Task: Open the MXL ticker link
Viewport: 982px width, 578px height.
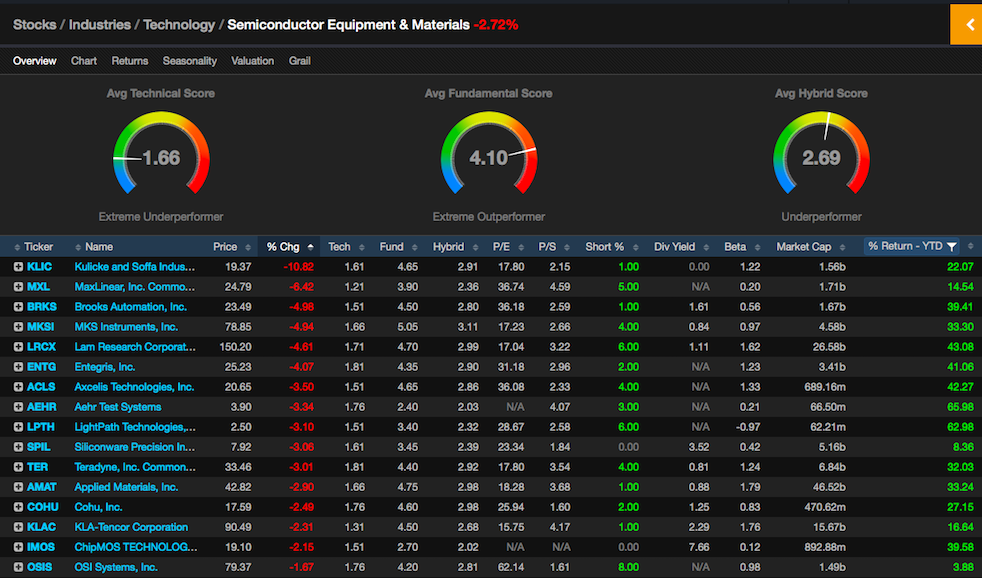Action: click(38, 287)
